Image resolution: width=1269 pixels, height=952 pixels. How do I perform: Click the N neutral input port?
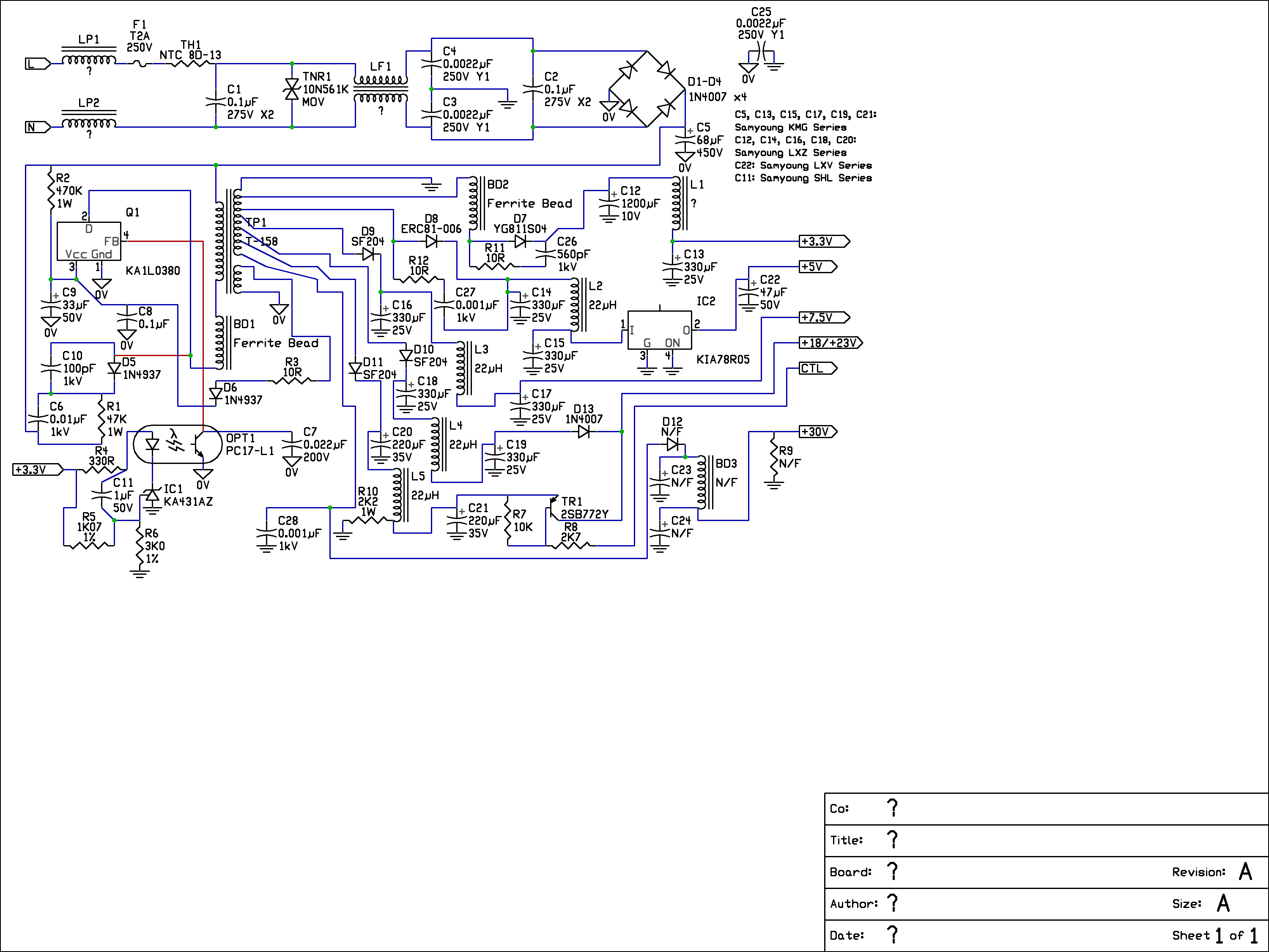[x=38, y=127]
